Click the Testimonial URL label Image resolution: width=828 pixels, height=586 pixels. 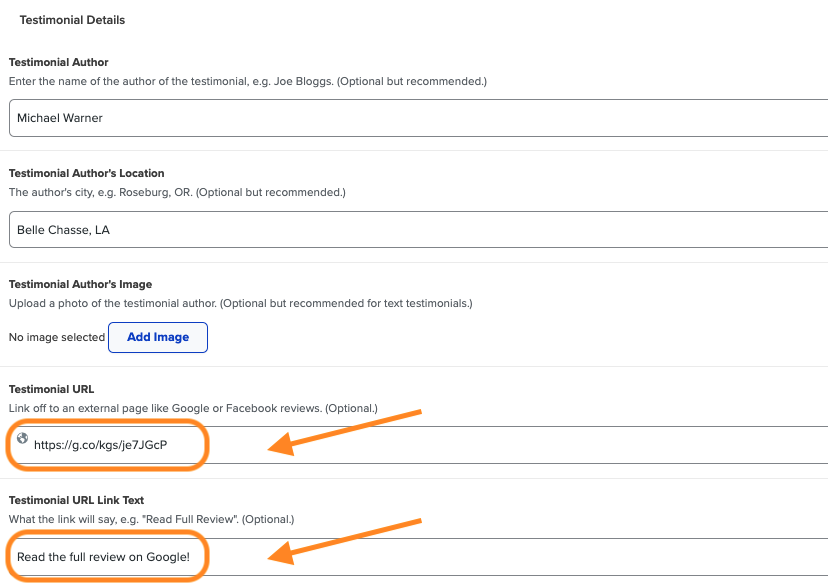click(x=51, y=389)
